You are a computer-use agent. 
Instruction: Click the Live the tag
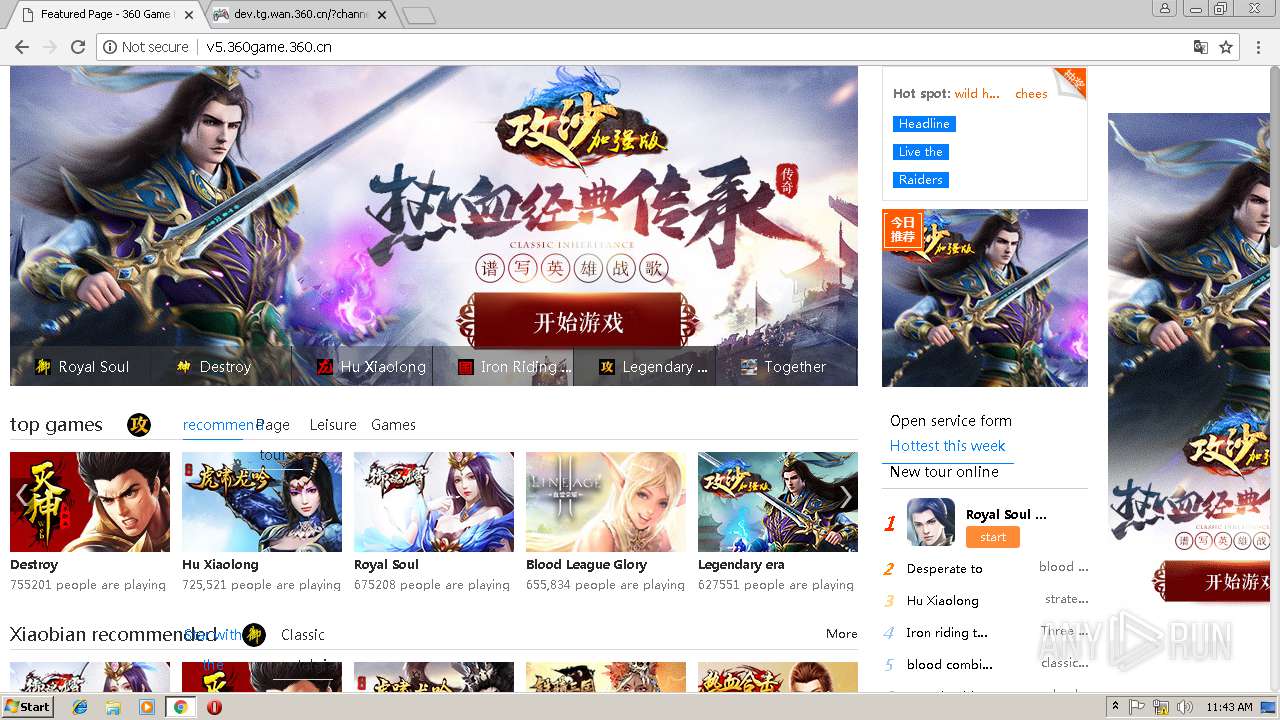[920, 152]
